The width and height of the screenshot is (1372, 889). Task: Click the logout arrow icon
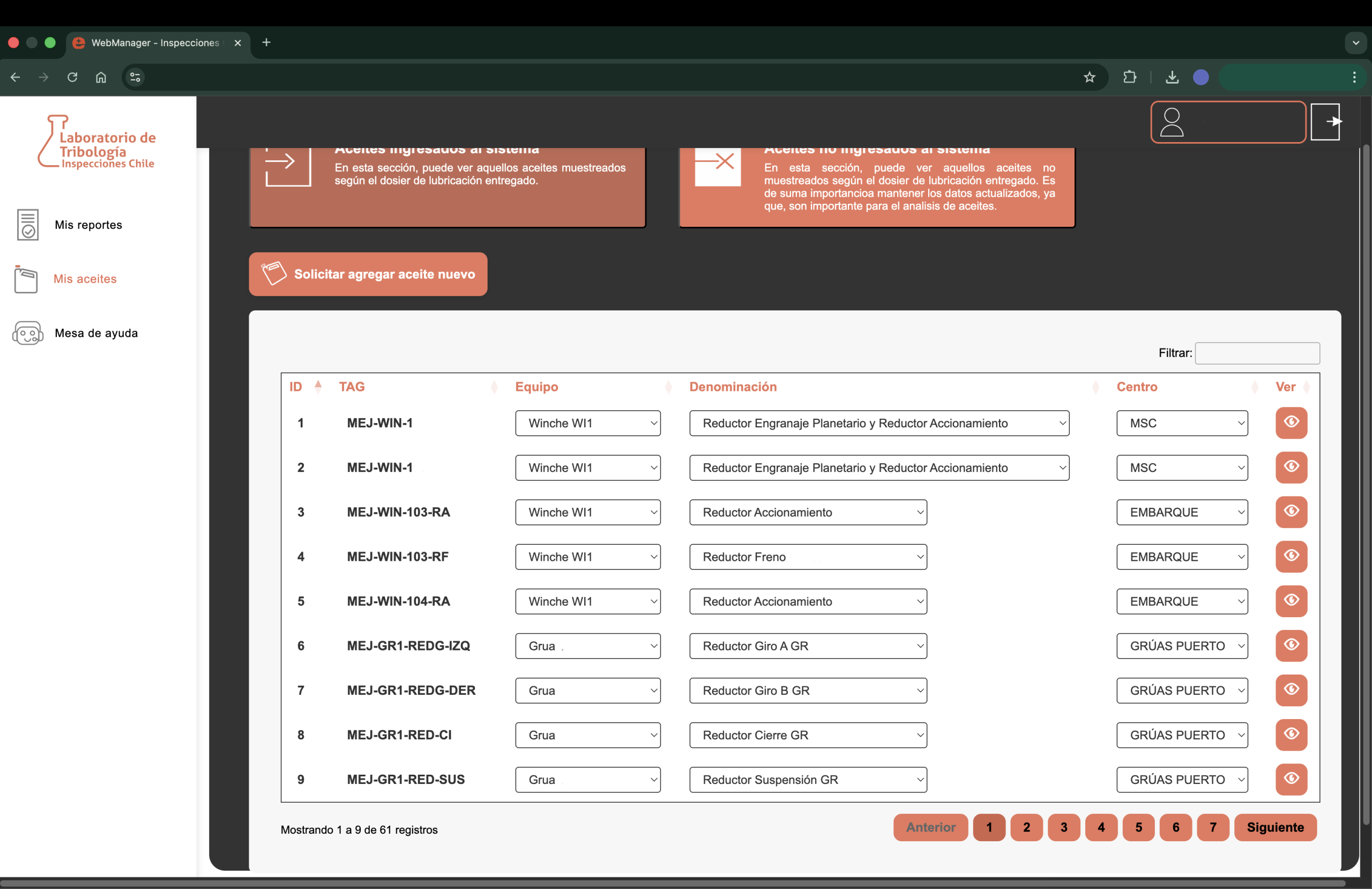1326,122
